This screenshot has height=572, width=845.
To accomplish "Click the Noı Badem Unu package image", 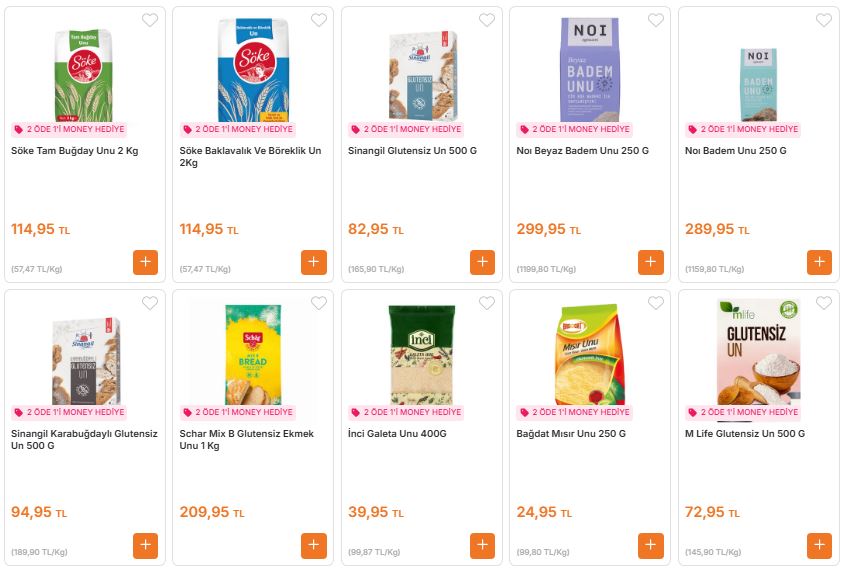I will click(758, 84).
